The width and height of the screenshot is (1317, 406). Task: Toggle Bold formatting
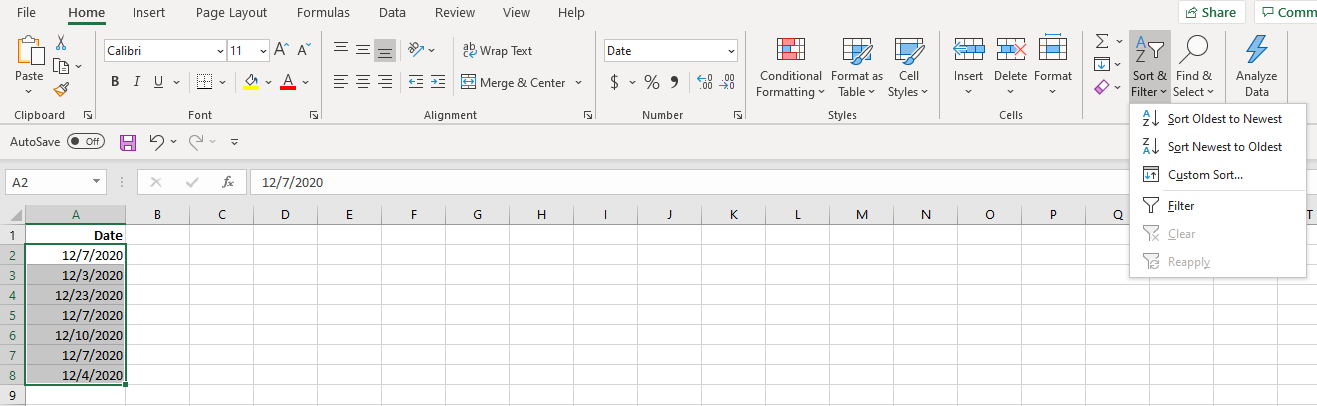pyautogui.click(x=115, y=82)
